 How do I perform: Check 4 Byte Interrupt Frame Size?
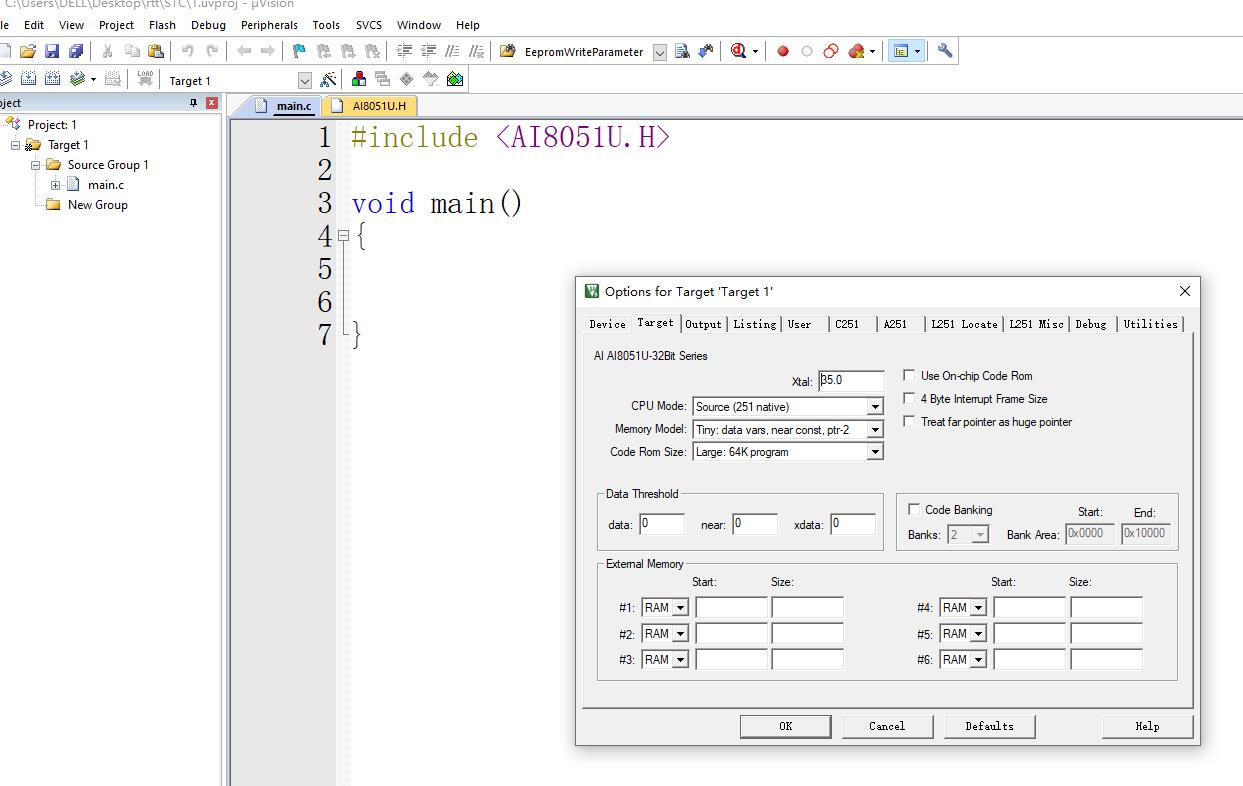909,399
